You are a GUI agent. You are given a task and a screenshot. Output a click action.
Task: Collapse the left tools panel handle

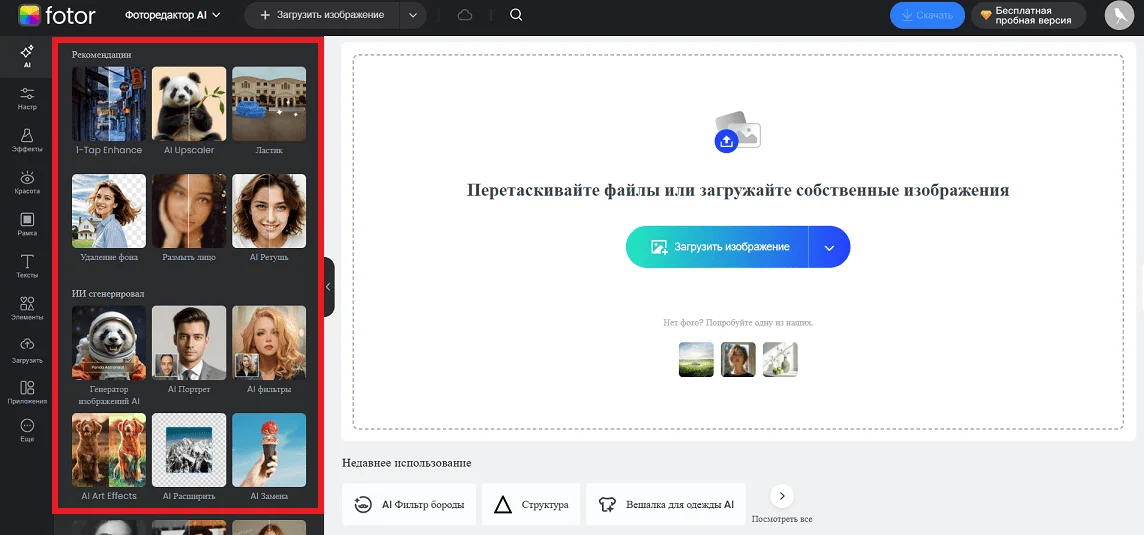click(329, 286)
